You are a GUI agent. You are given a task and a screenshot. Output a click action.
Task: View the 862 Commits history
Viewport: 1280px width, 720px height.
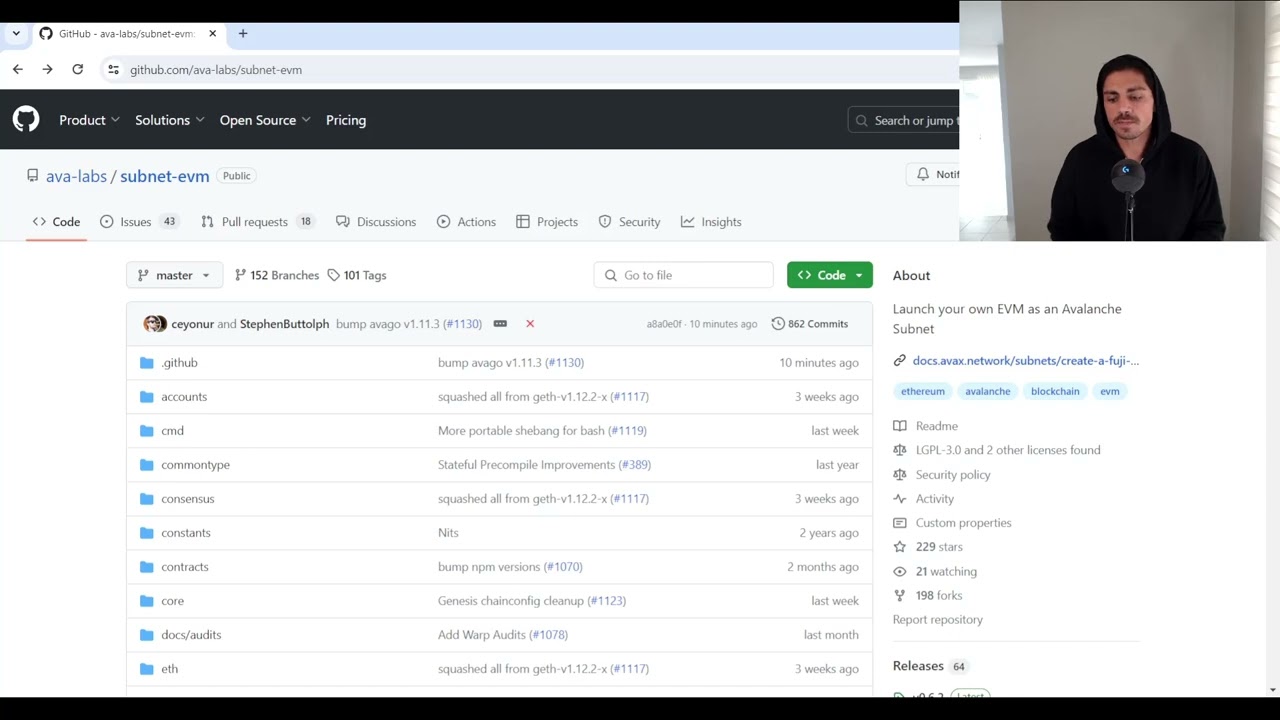[x=810, y=324]
